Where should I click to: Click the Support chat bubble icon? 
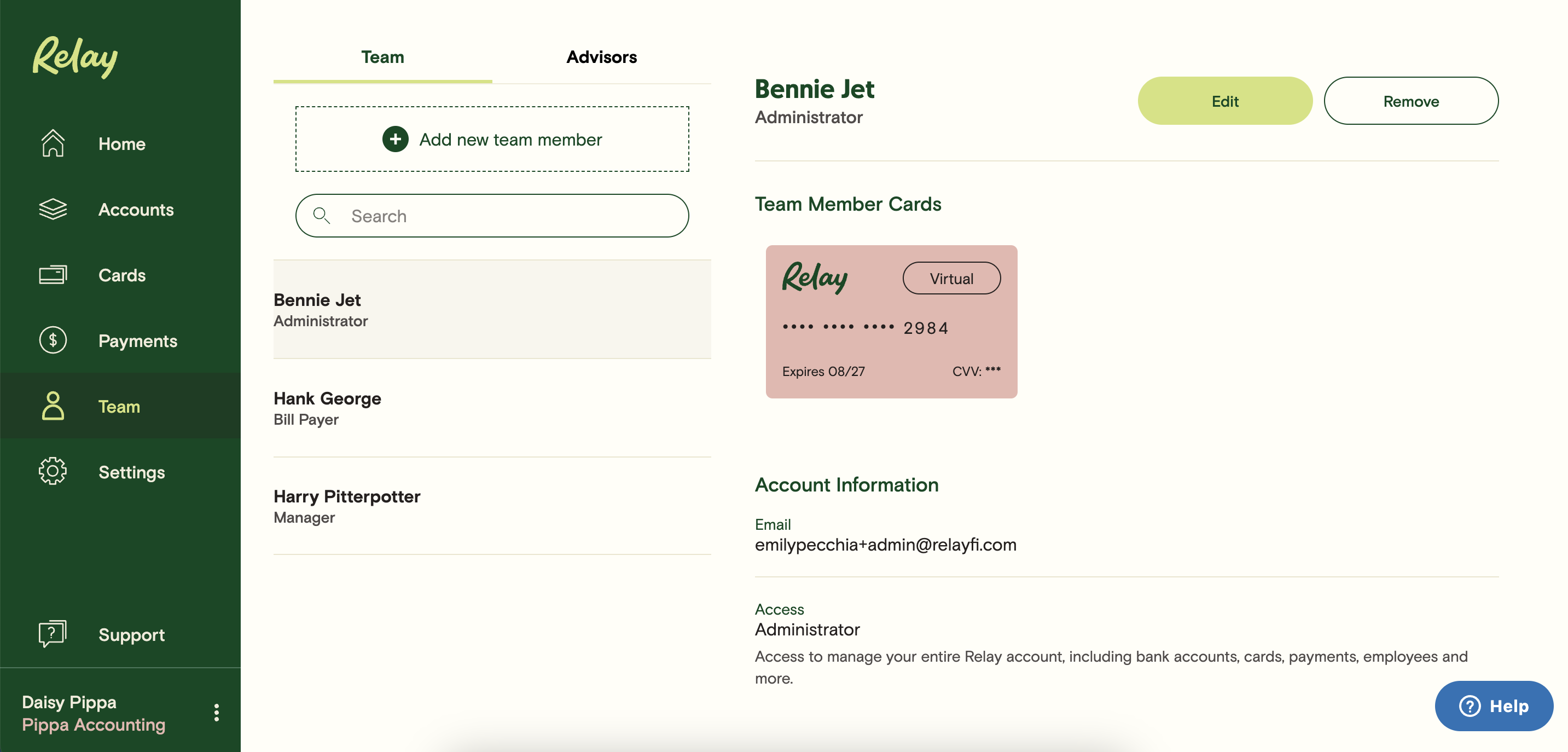click(53, 634)
